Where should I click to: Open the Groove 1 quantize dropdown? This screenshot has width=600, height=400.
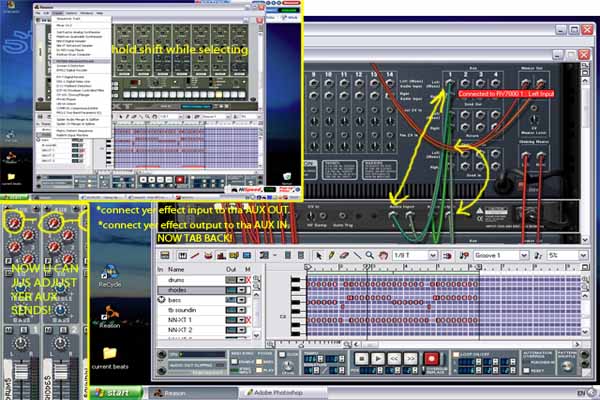(524, 255)
